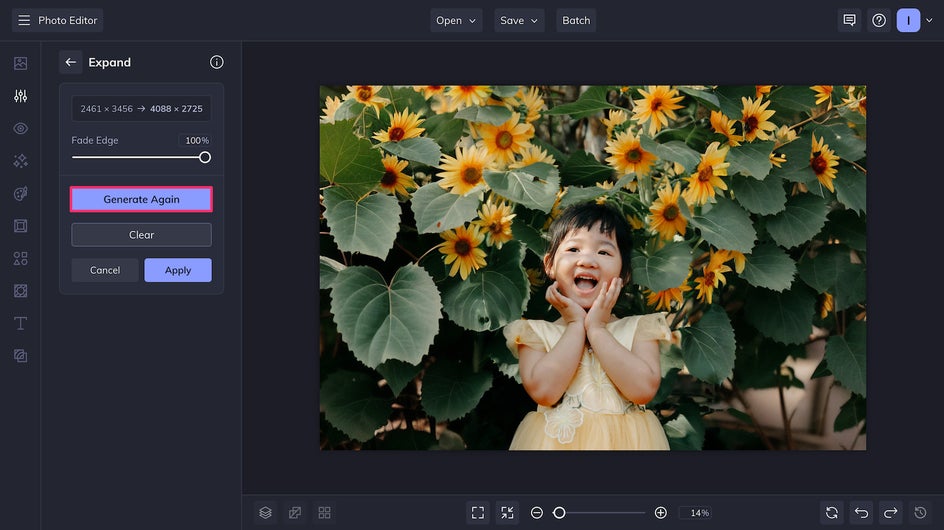The image size is (944, 530).
Task: Open the history clock icon
Action: tap(921, 513)
